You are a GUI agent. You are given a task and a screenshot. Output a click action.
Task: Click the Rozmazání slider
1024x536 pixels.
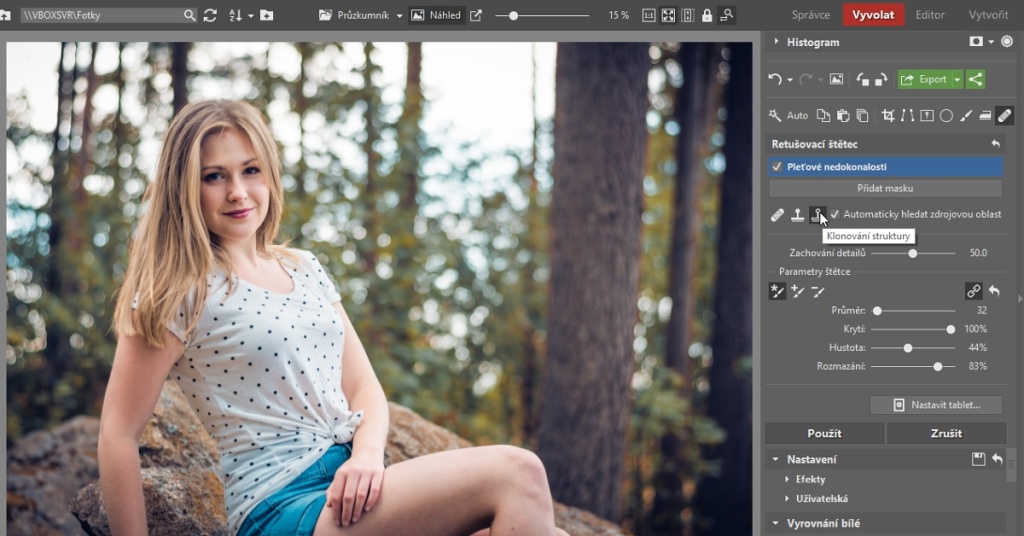click(913, 367)
